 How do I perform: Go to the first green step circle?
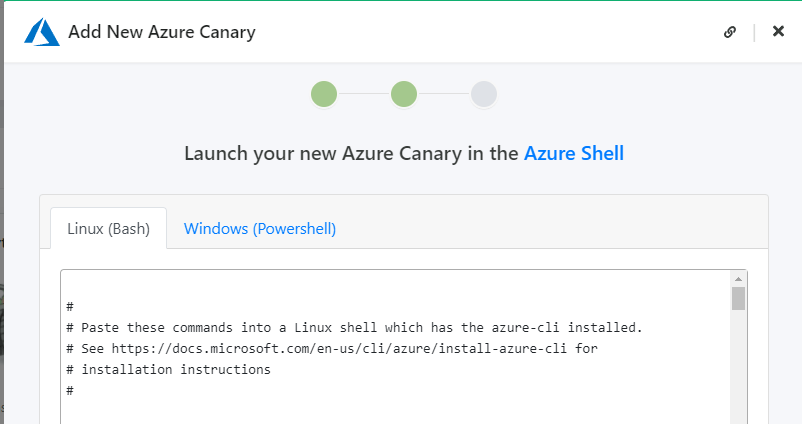[x=323, y=94]
